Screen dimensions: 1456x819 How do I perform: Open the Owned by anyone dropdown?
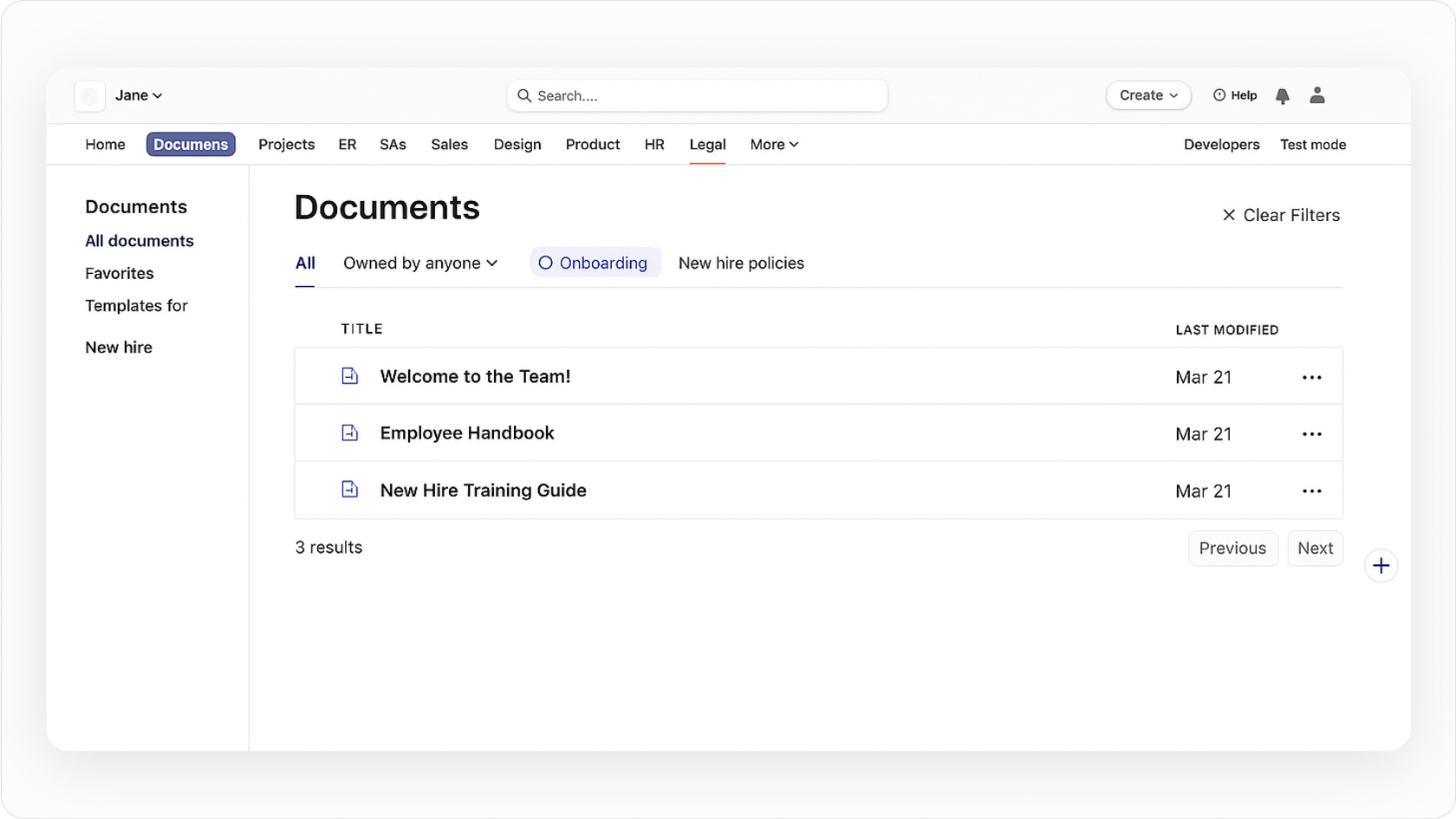[x=420, y=263]
